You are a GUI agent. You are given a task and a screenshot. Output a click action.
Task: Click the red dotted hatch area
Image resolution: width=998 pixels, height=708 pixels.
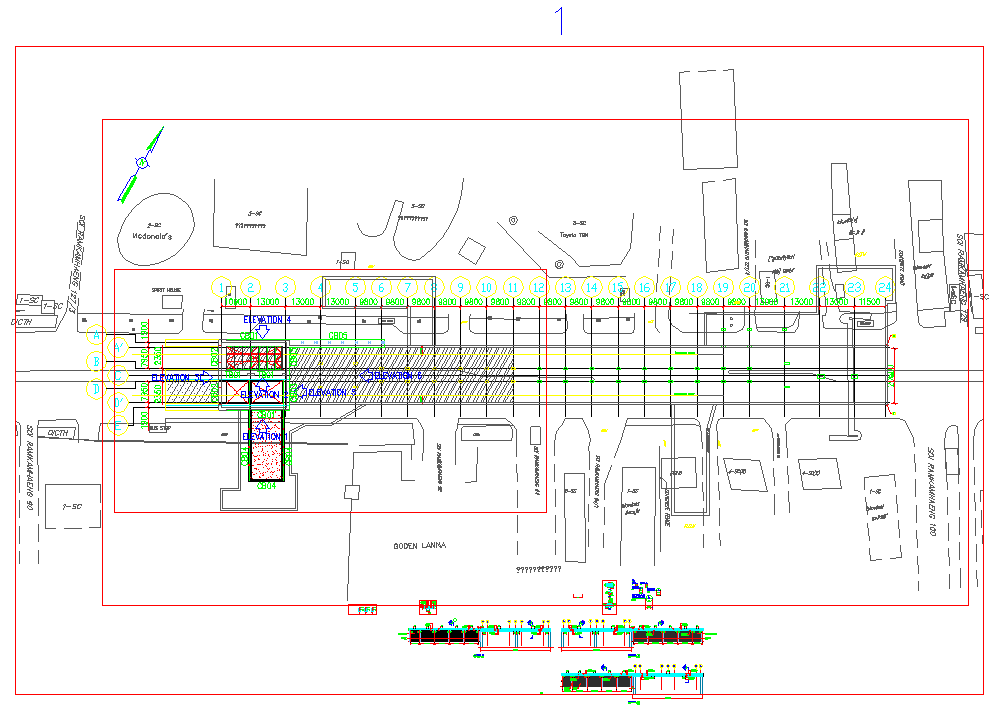pyautogui.click(x=267, y=461)
